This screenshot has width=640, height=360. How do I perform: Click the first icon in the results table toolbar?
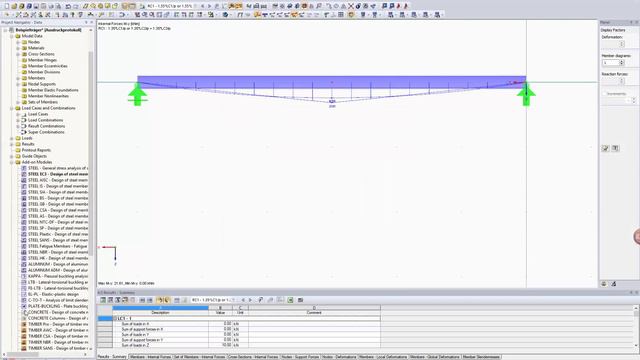click(x=103, y=300)
